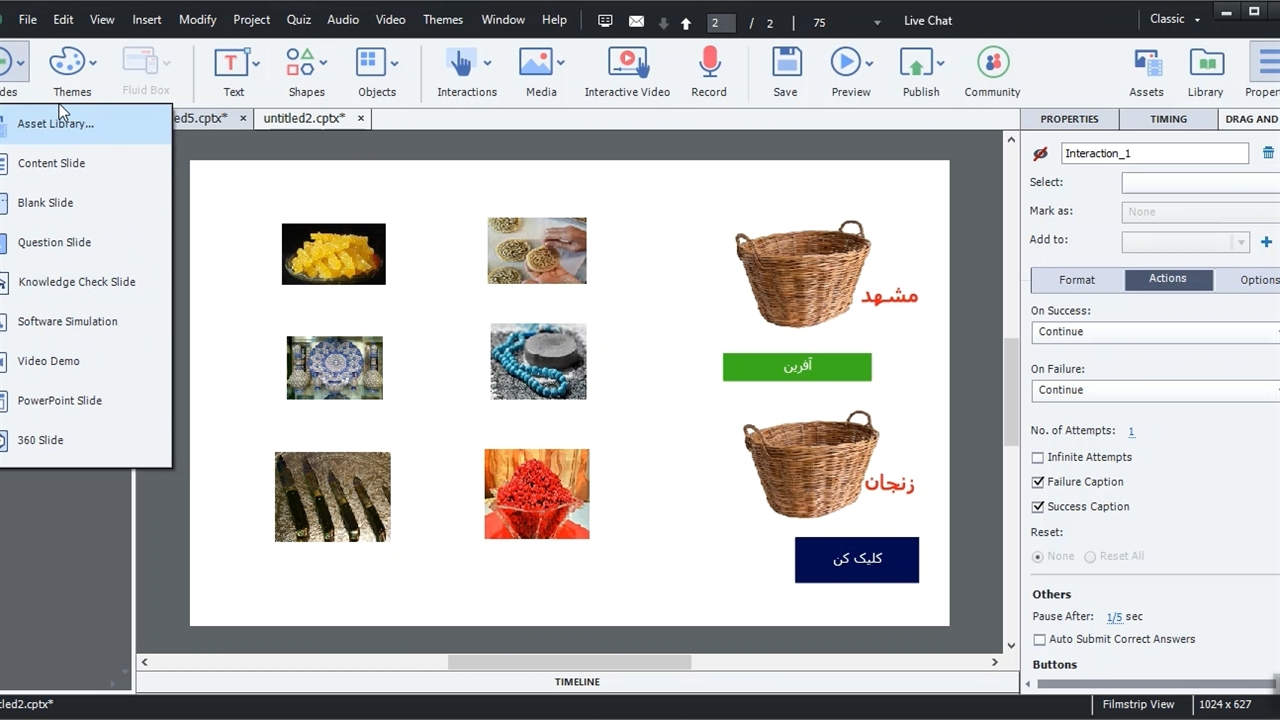Open the Community icon
The height and width of the screenshot is (720, 1280).
[x=992, y=65]
